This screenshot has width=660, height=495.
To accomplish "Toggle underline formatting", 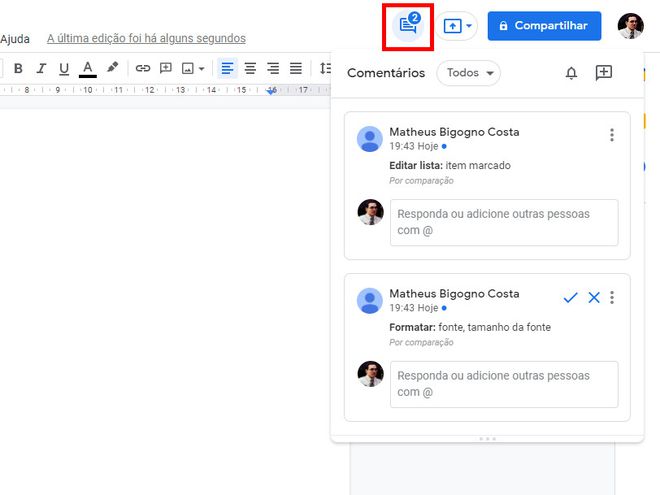I will click(64, 68).
